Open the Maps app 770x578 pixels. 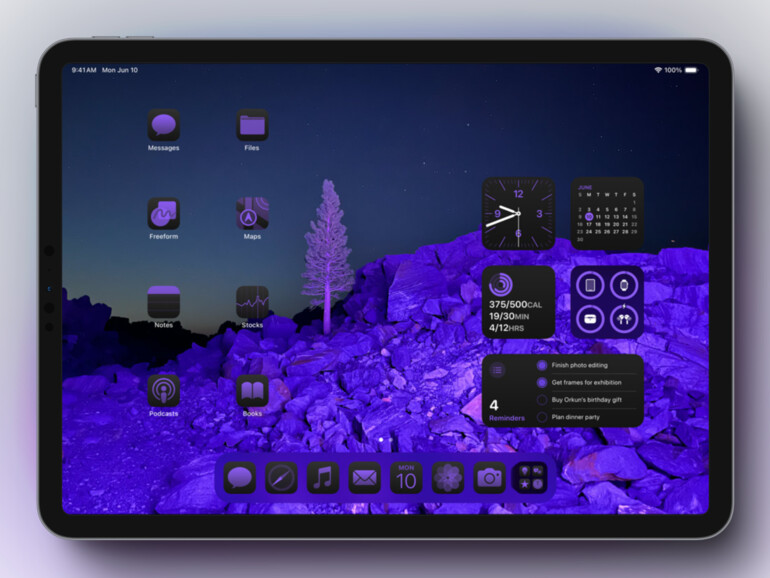252,214
